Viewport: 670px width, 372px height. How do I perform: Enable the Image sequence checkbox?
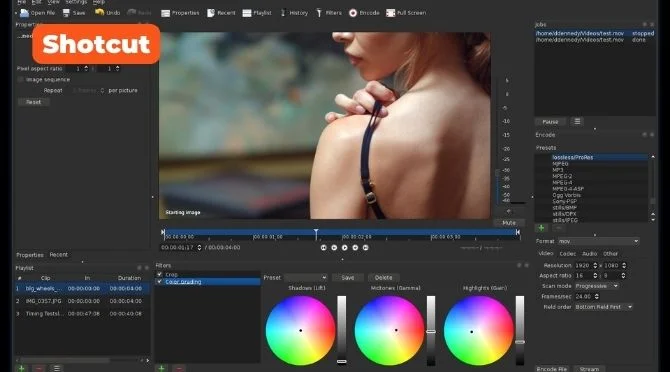pos(21,79)
